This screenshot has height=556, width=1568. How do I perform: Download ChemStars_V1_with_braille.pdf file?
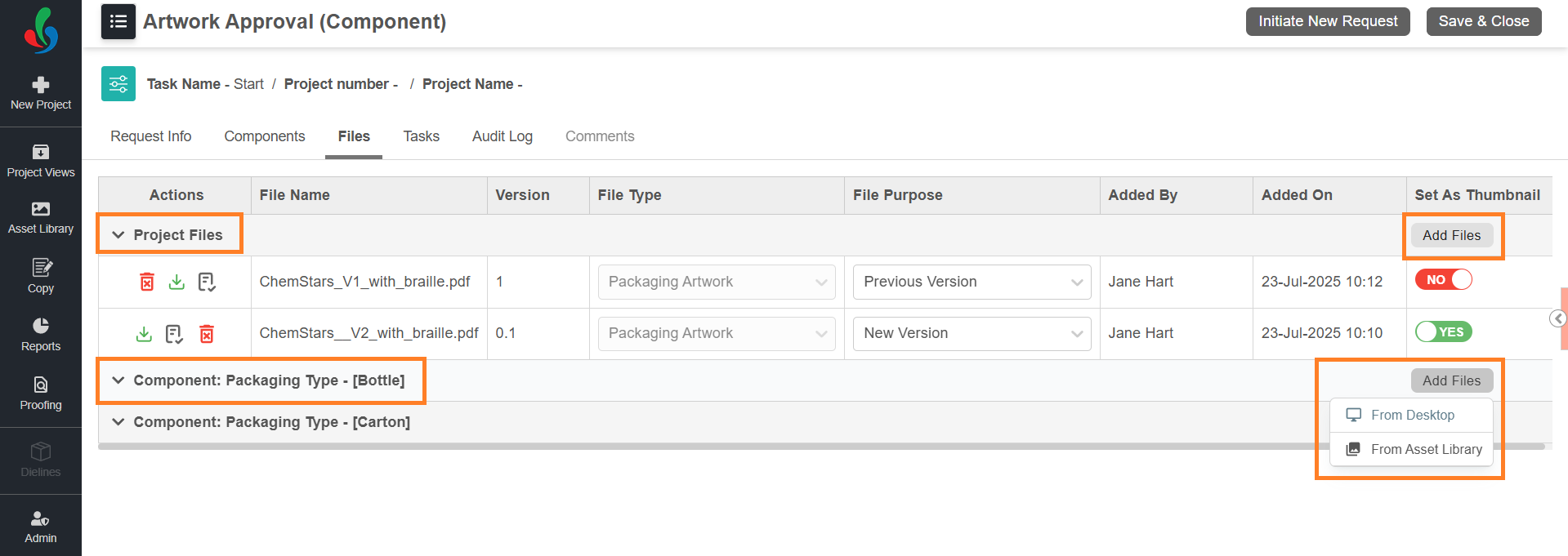coord(176,282)
